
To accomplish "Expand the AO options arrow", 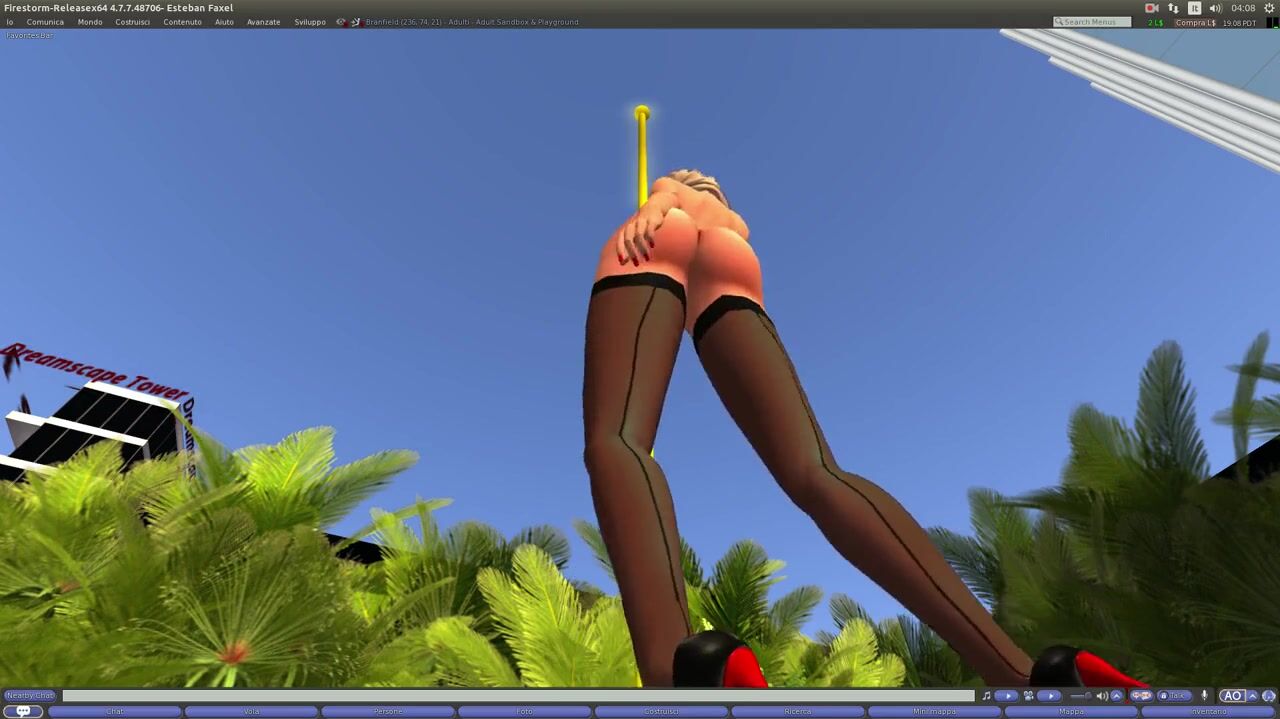I will 1252,696.
